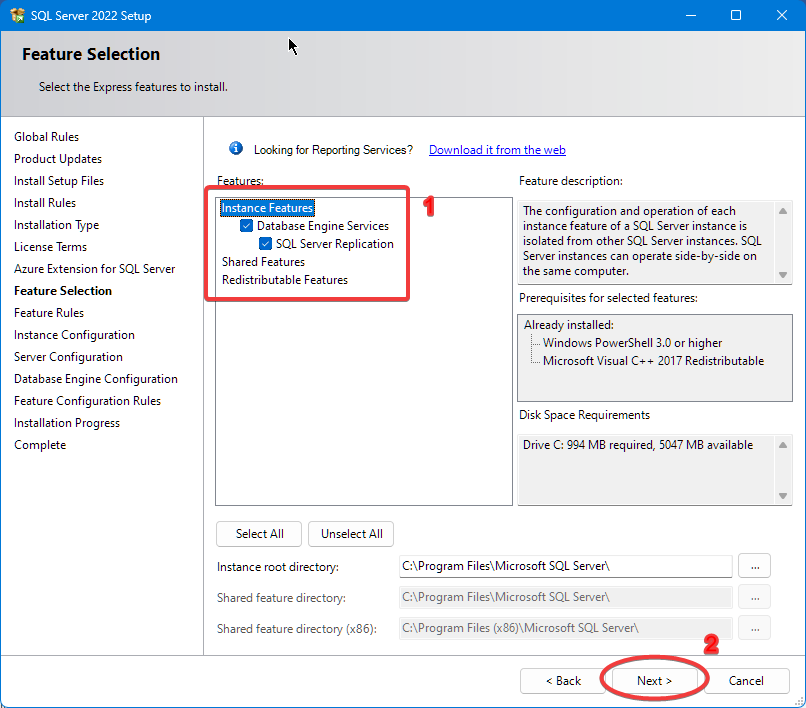Click Database Engine Configuration step
Image resolution: width=806 pixels, height=708 pixels.
pos(96,379)
